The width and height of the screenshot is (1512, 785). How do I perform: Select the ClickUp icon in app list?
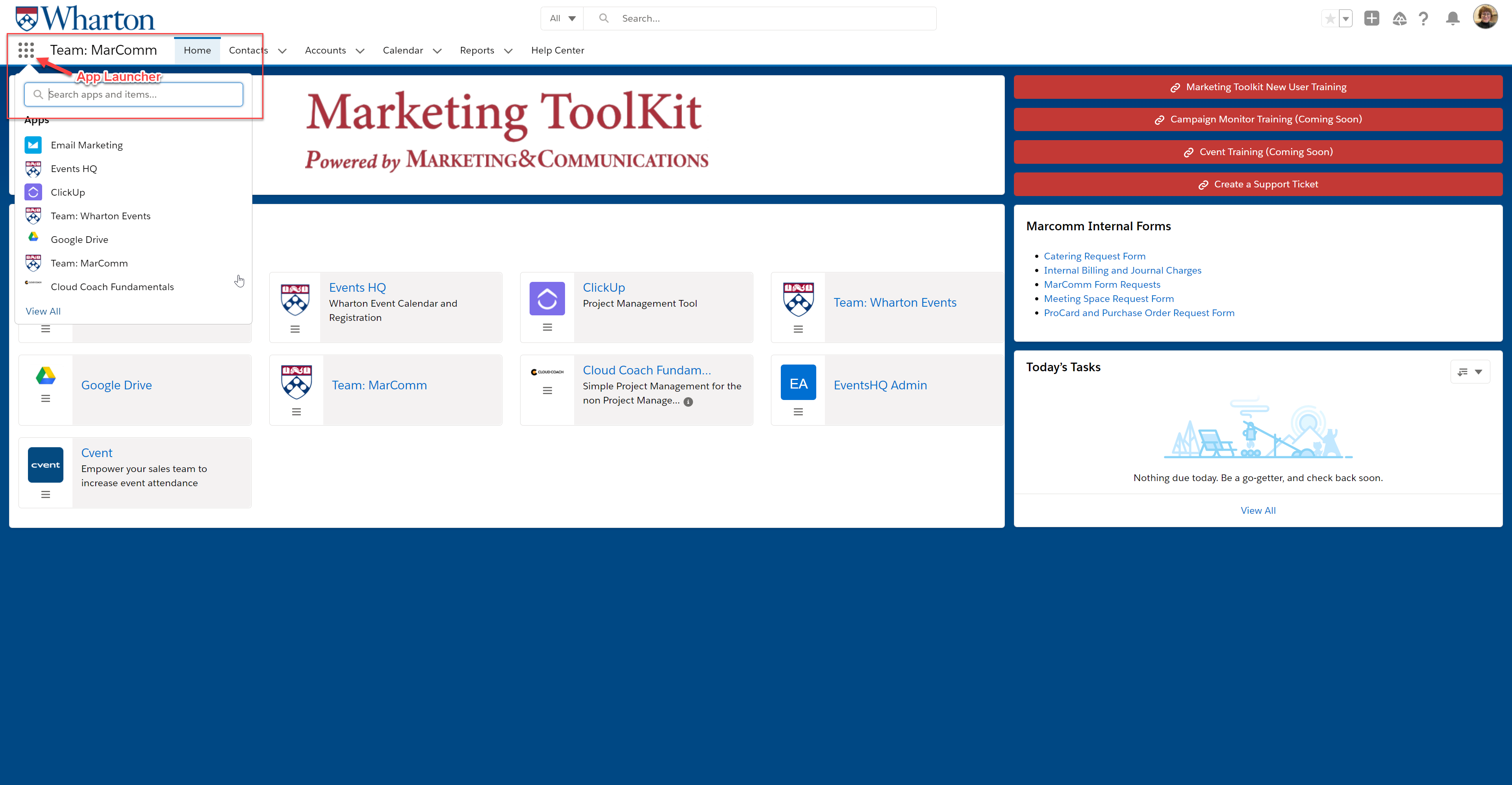[x=33, y=192]
